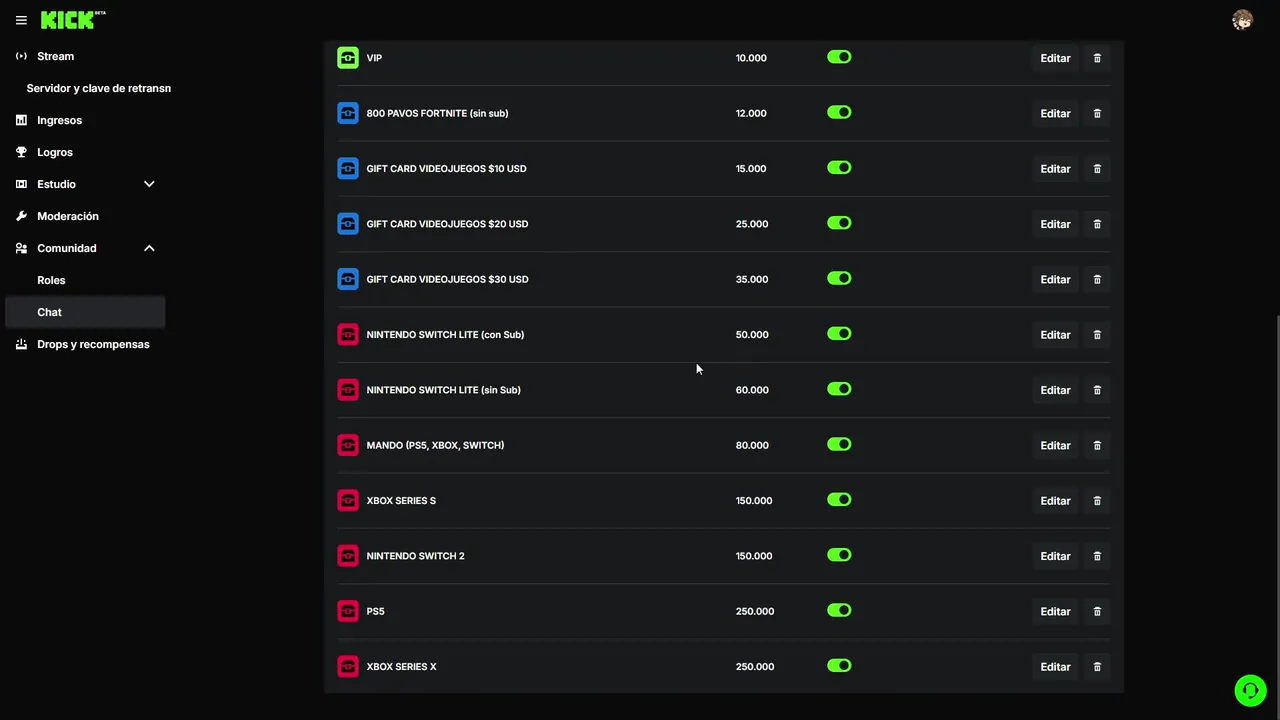Click the green reward icon beside VIP
Screen dimensions: 1280x720
pos(348,58)
